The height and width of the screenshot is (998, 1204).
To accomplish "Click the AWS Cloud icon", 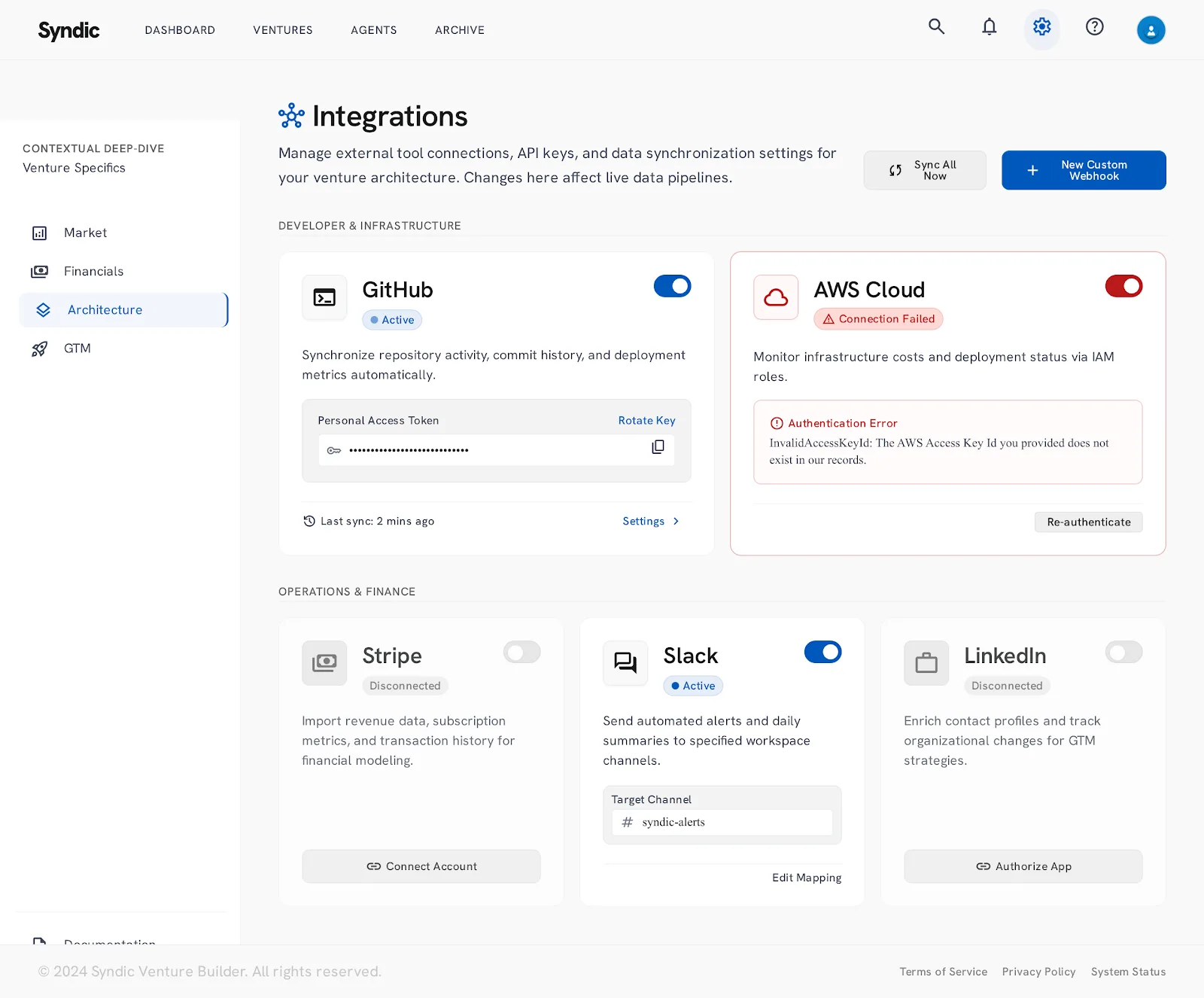I will coord(776,297).
